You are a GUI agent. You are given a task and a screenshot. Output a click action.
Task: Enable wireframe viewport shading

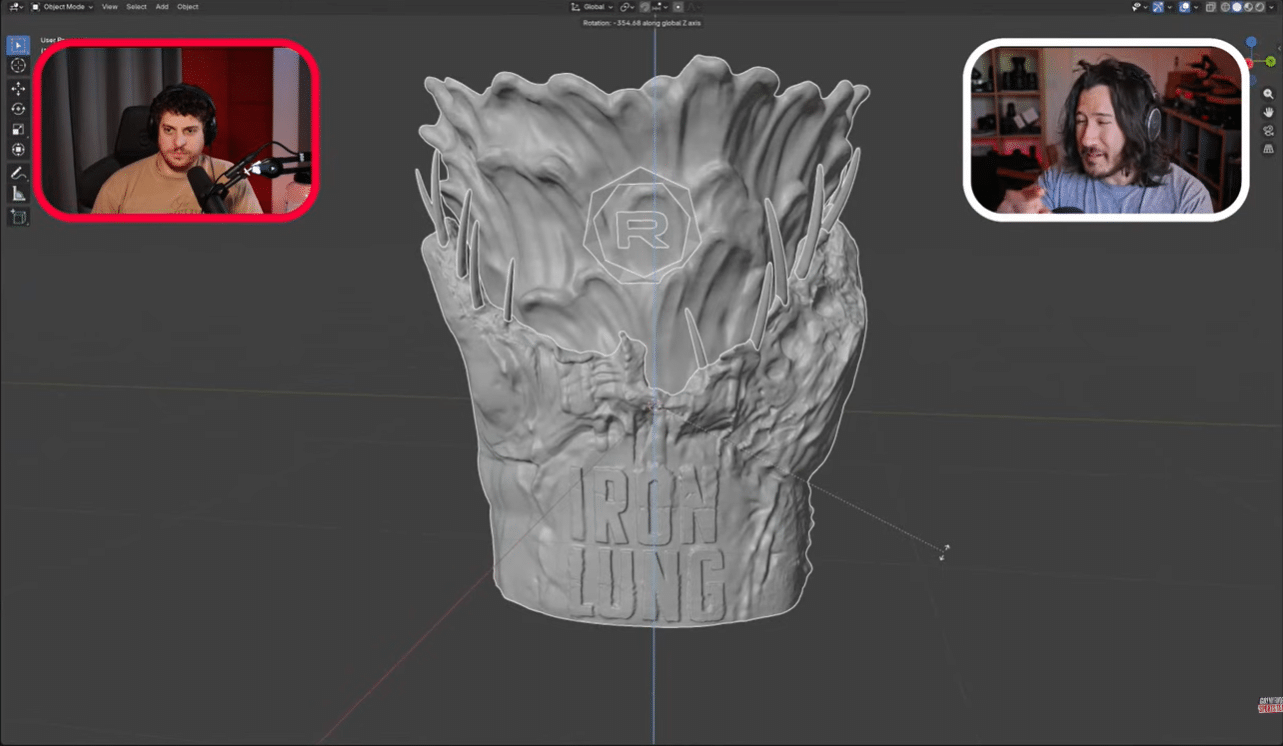1225,7
